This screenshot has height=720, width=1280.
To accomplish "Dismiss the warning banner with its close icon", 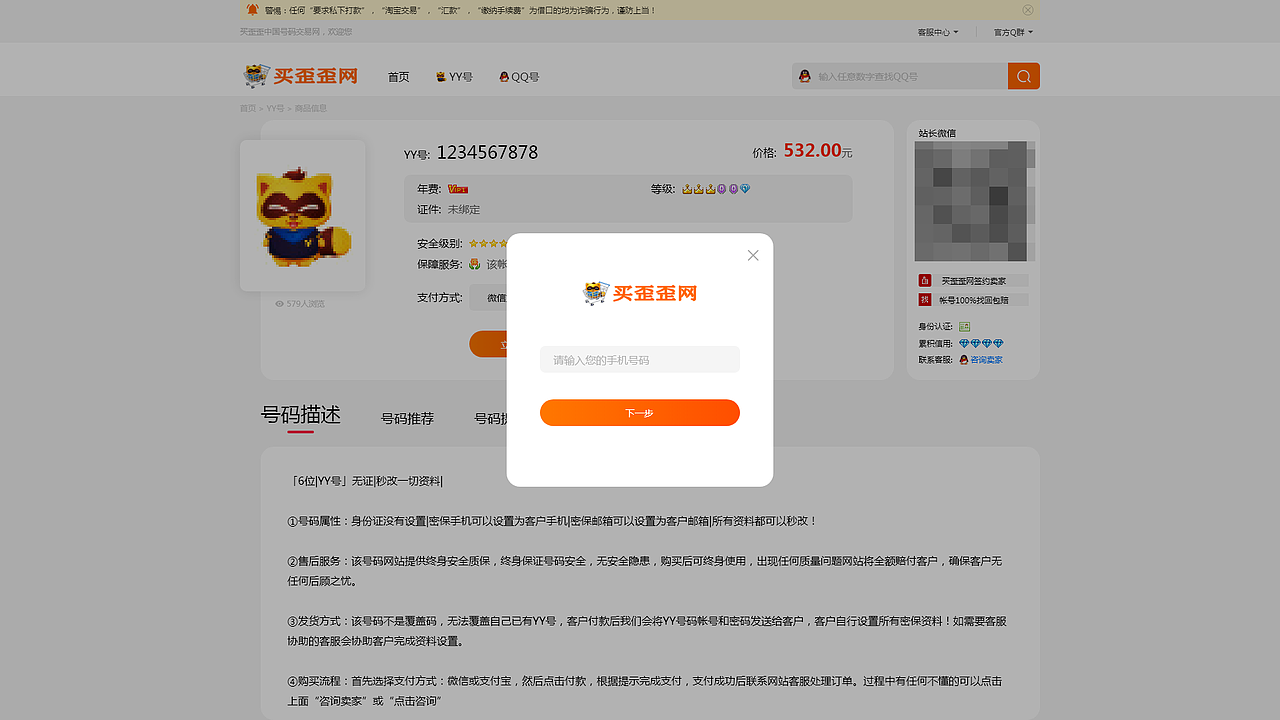I will tap(1028, 10).
